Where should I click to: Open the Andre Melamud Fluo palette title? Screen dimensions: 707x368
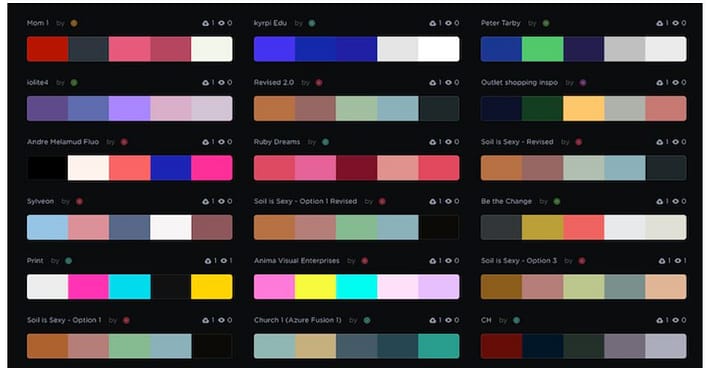click(63, 142)
